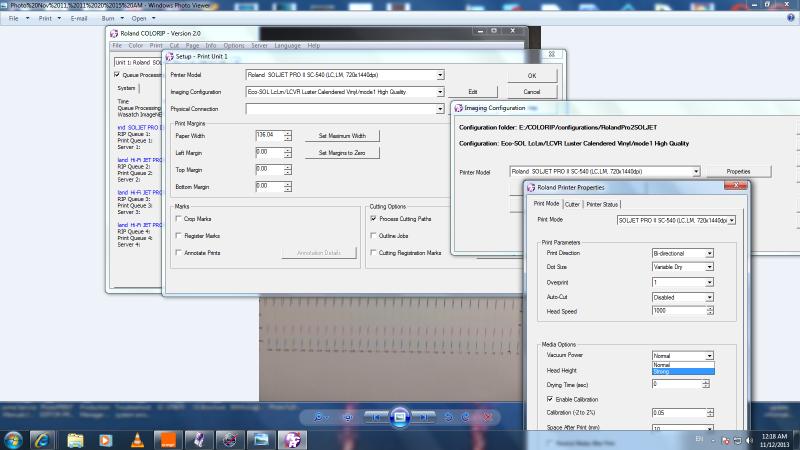
Task: Enable Annotate Prints checkbox
Action: 179,253
